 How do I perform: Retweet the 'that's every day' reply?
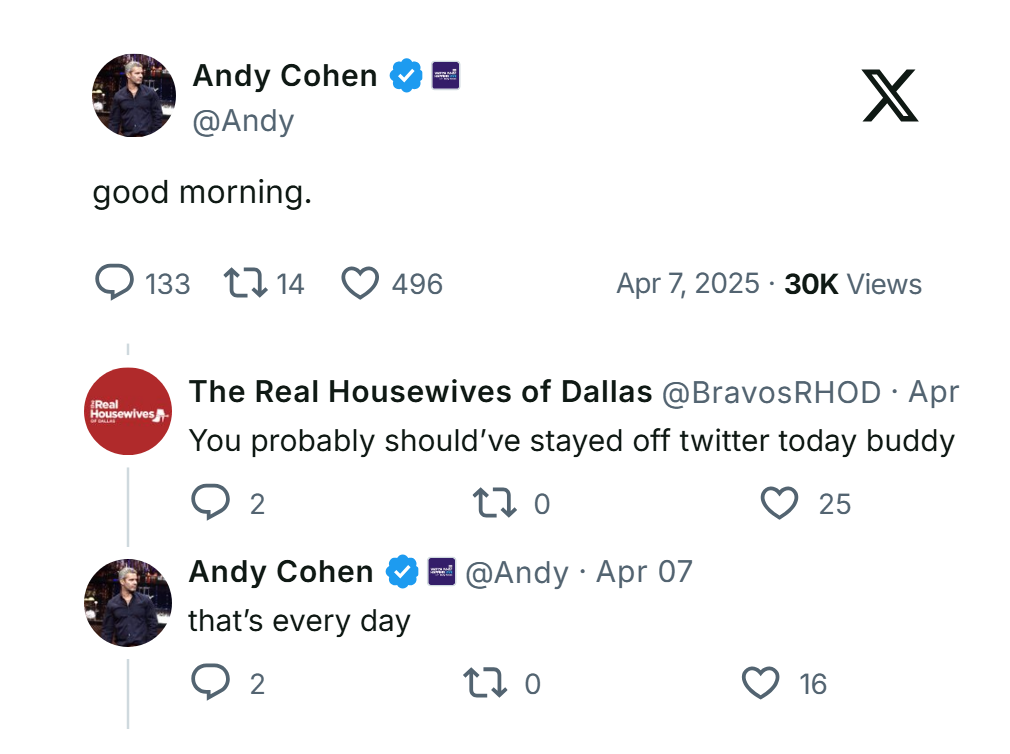point(486,683)
